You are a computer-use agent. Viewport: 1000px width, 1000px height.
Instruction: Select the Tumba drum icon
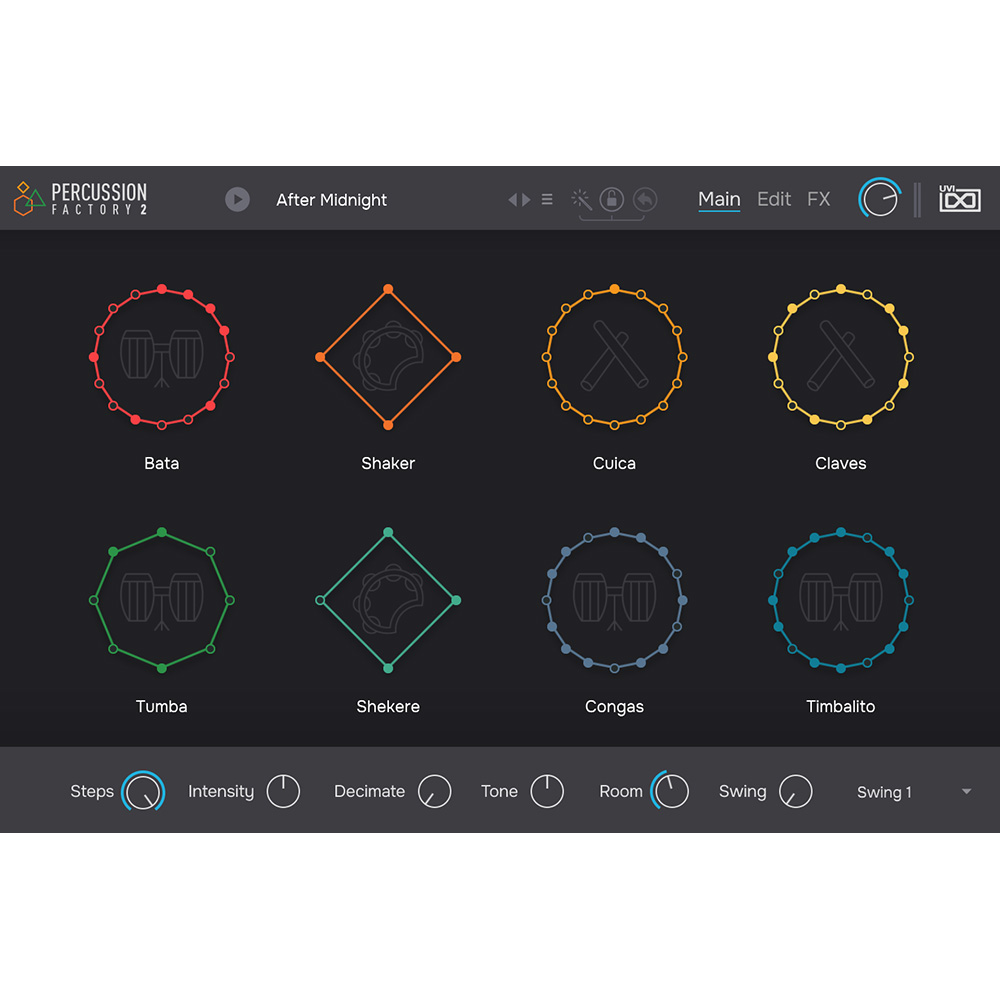(x=162, y=601)
